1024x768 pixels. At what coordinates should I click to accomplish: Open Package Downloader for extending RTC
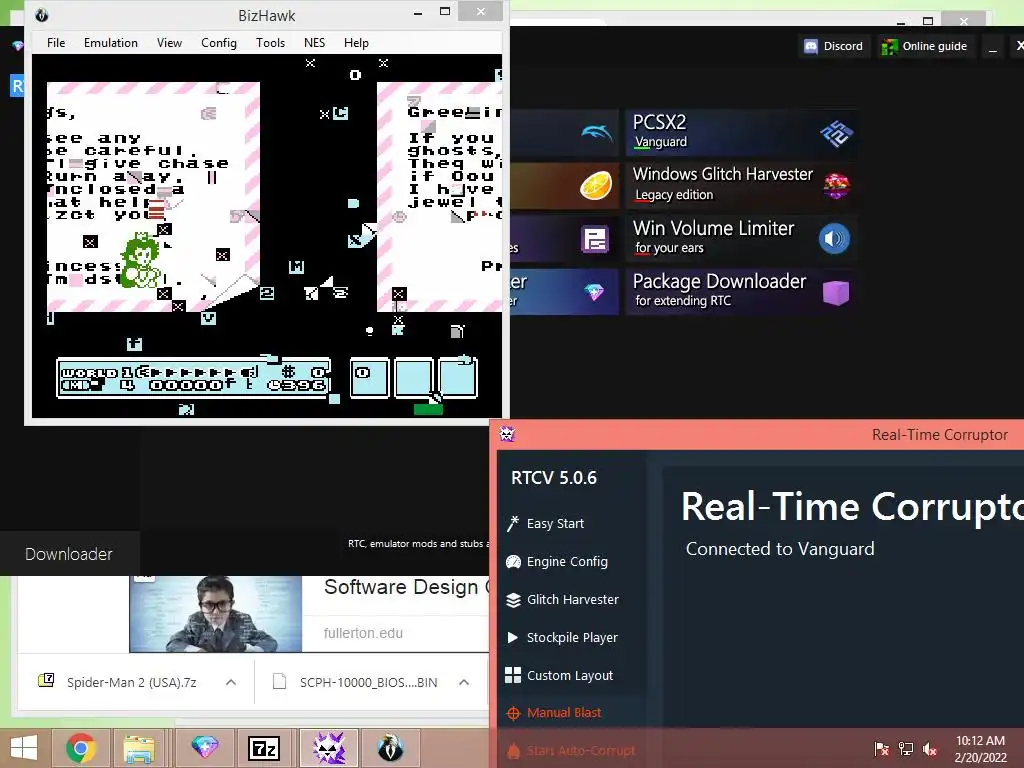click(741, 291)
